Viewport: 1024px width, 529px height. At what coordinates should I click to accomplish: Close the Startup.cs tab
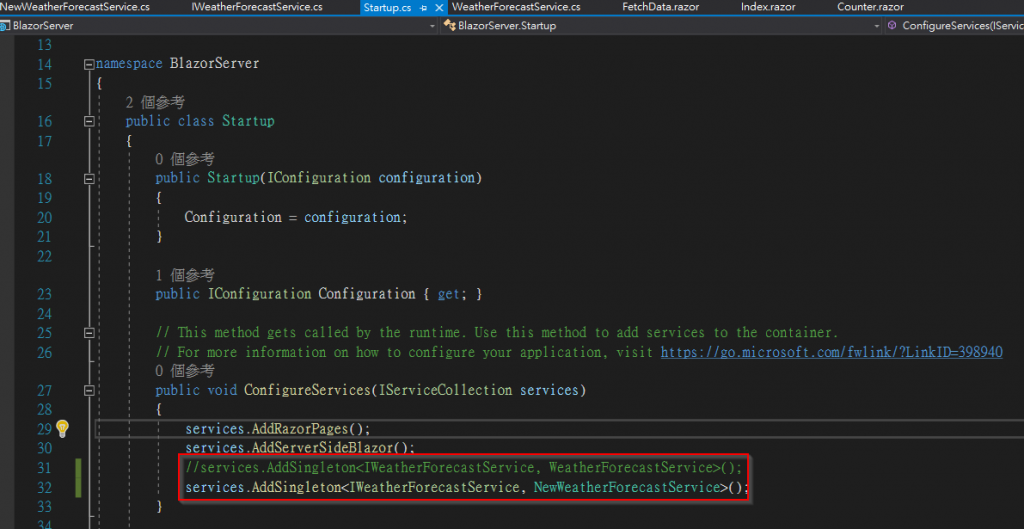(439, 8)
